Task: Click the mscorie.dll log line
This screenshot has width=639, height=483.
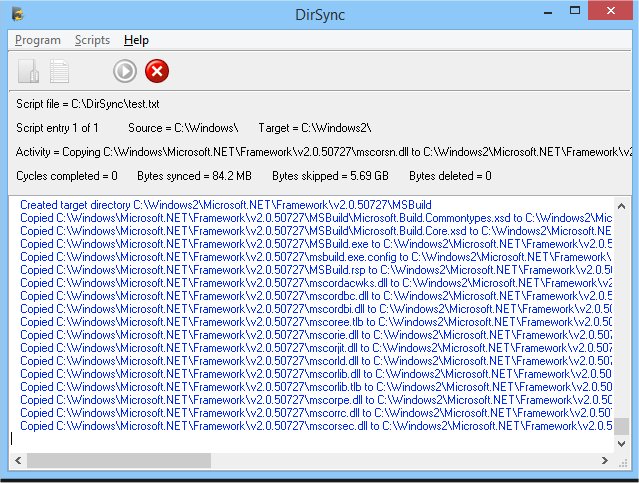Action: coord(316,335)
